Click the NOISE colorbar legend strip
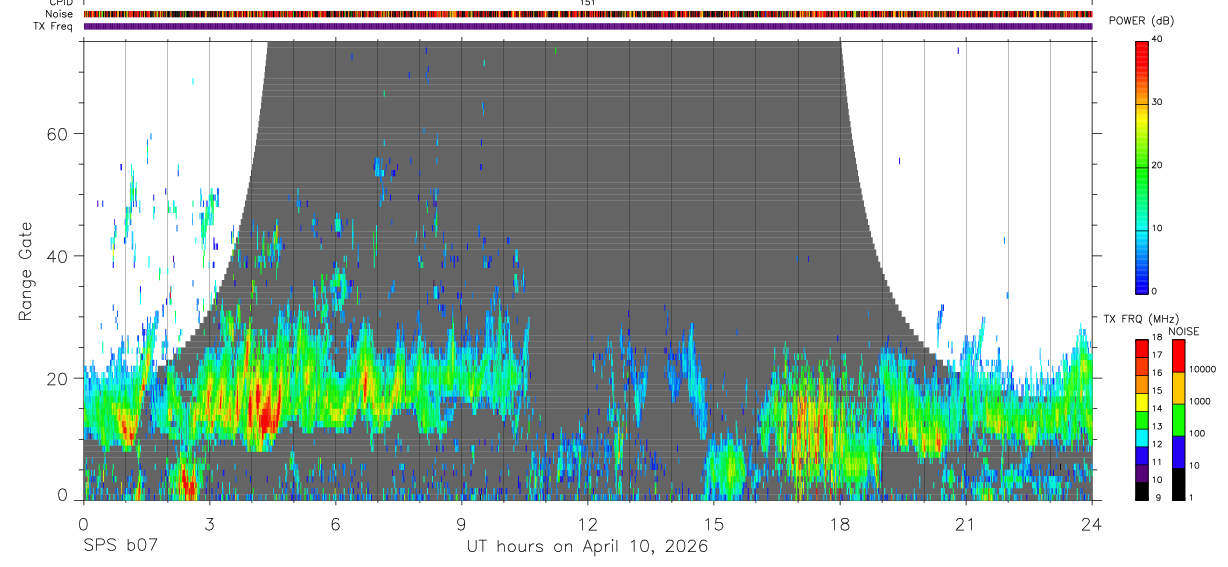Screen dimensions: 1228x567 [x=1179, y=420]
